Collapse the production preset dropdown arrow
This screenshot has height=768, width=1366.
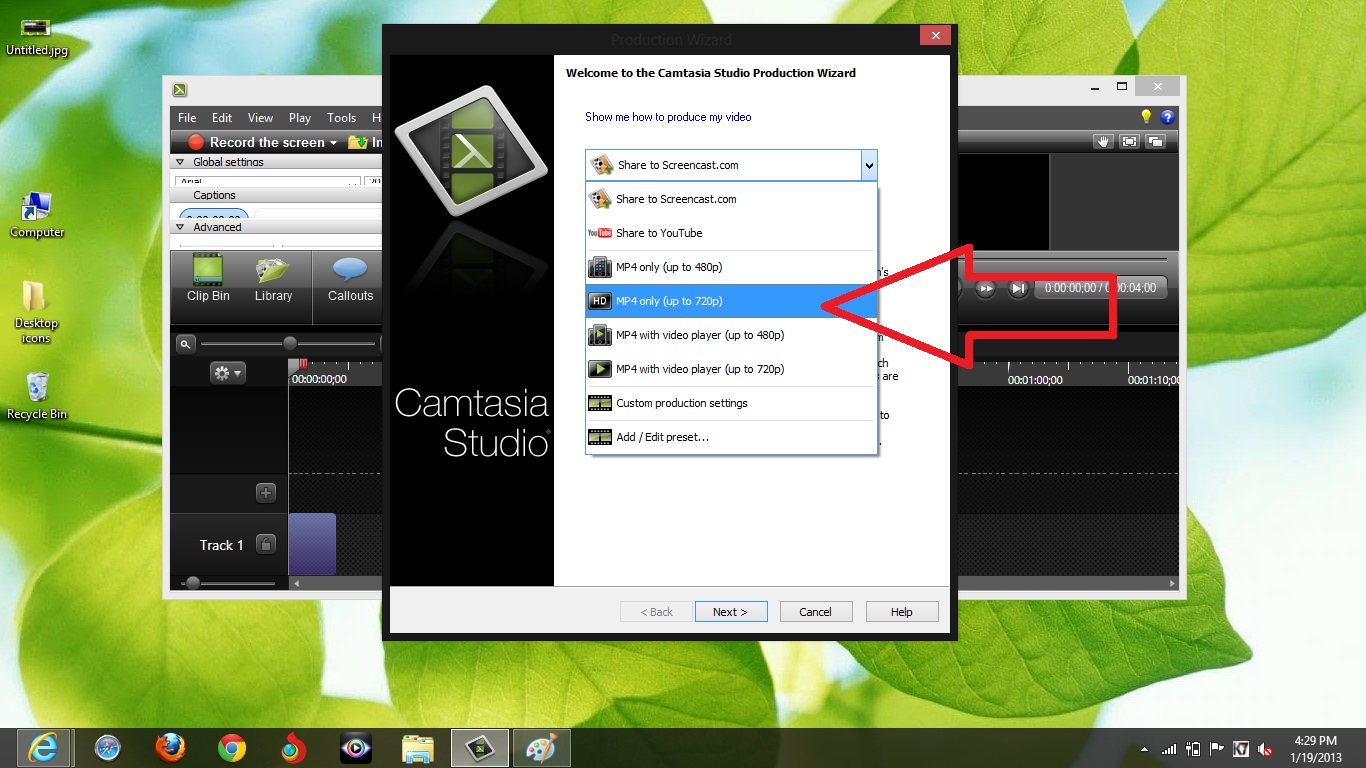869,165
